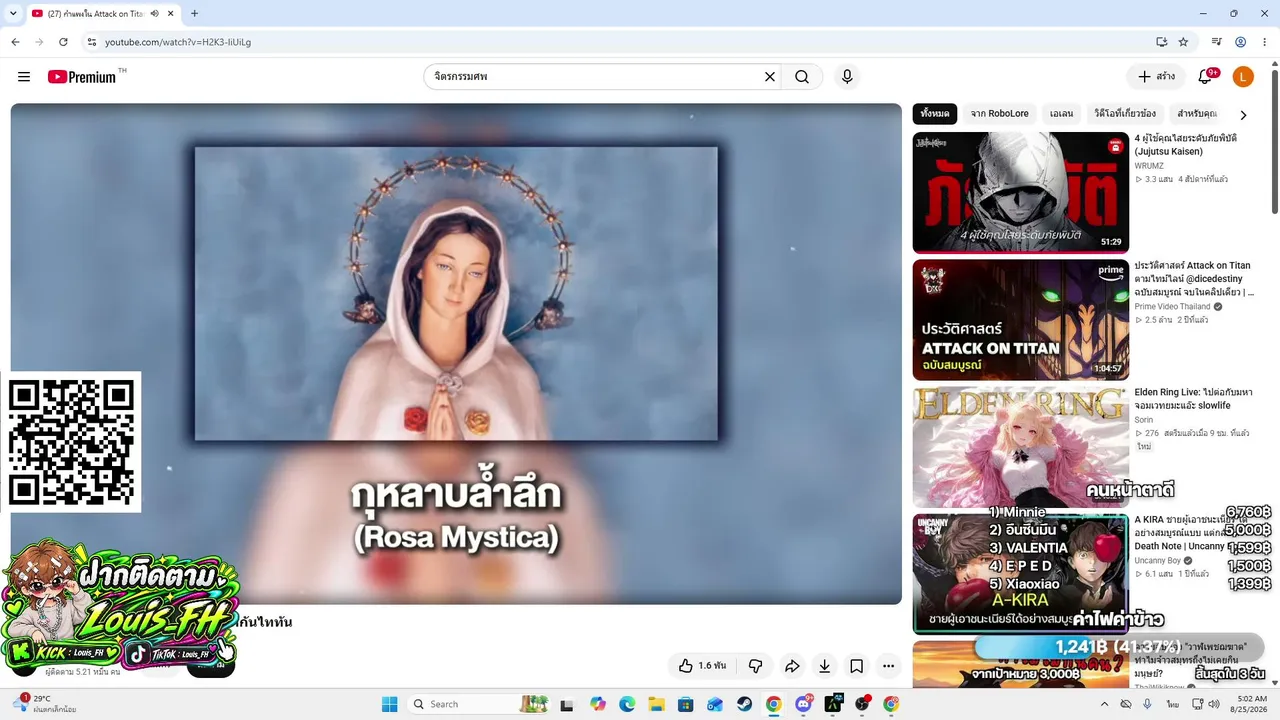Click the browser address bar URL
This screenshot has width=1280, height=720.
(178, 42)
